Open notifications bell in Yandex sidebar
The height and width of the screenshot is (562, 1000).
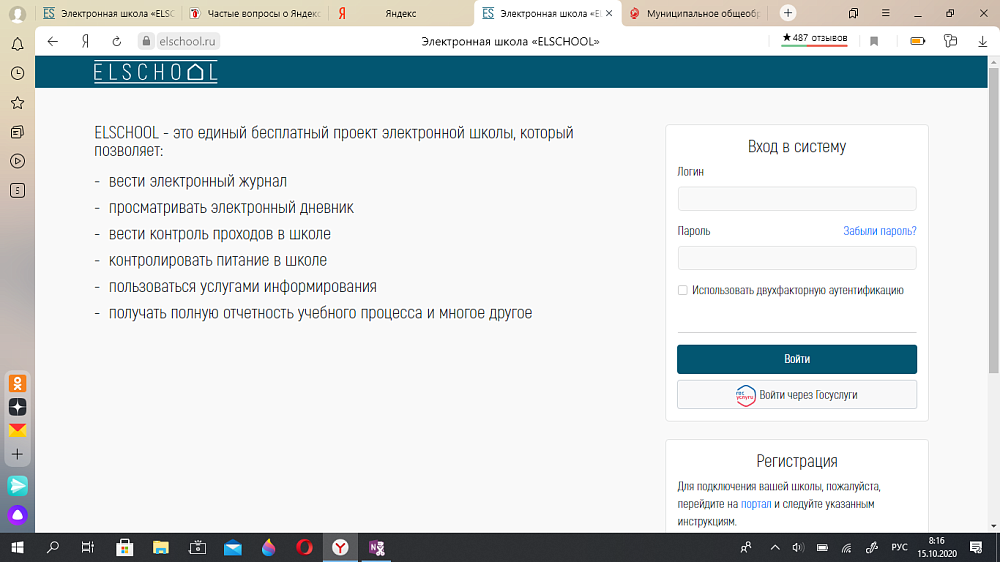coord(17,44)
